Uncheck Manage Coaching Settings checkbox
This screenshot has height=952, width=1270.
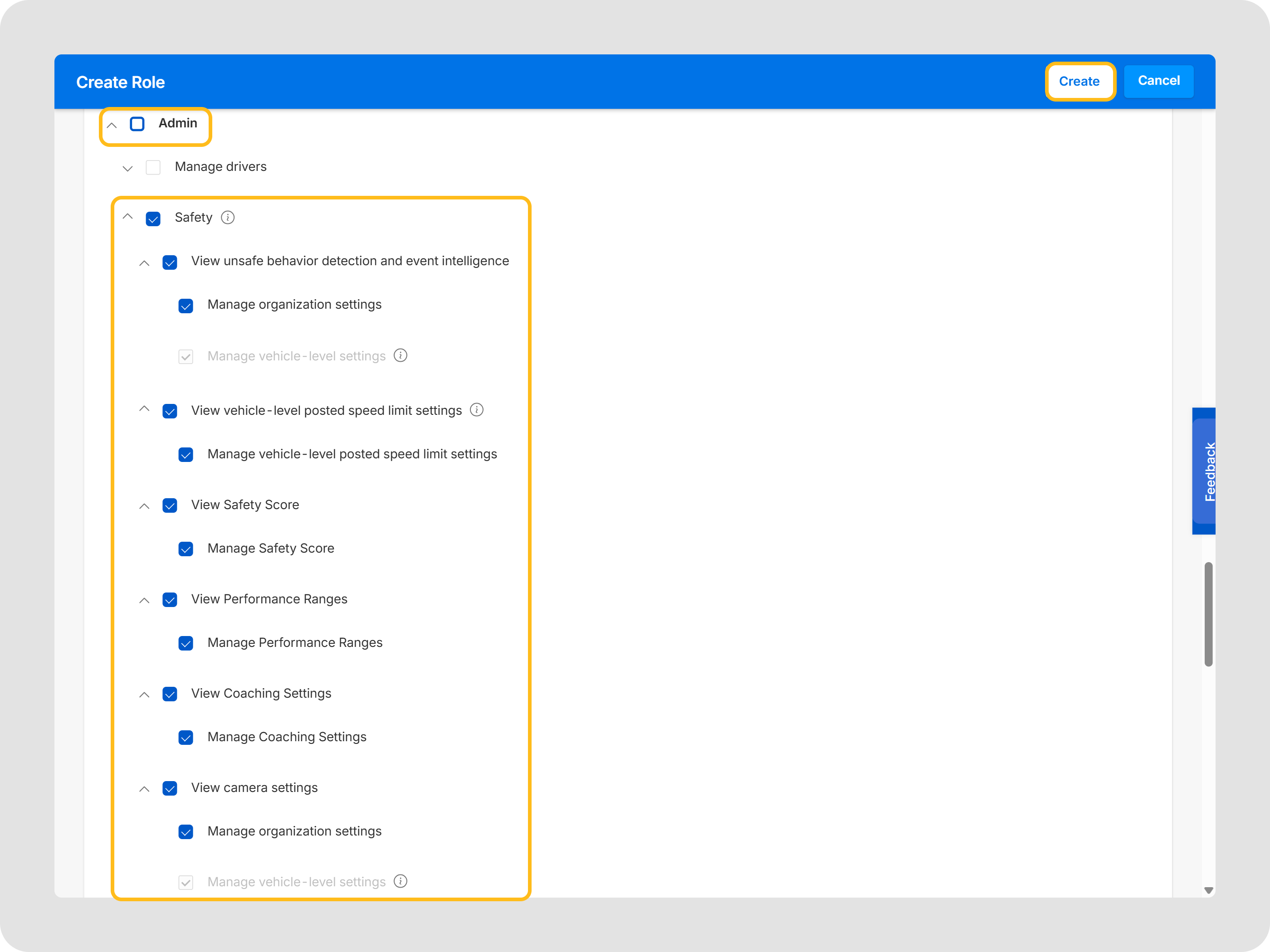tap(186, 738)
